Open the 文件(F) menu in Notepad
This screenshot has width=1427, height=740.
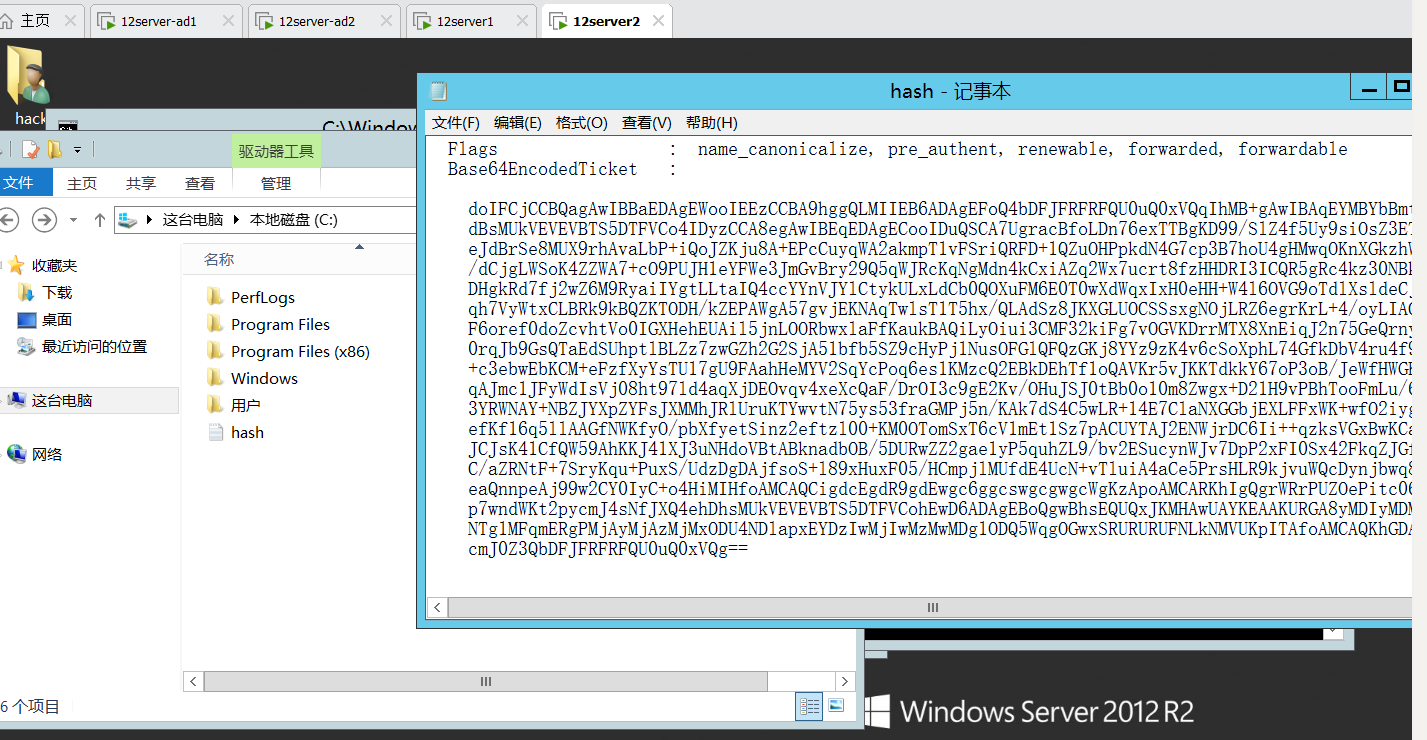tap(456, 122)
